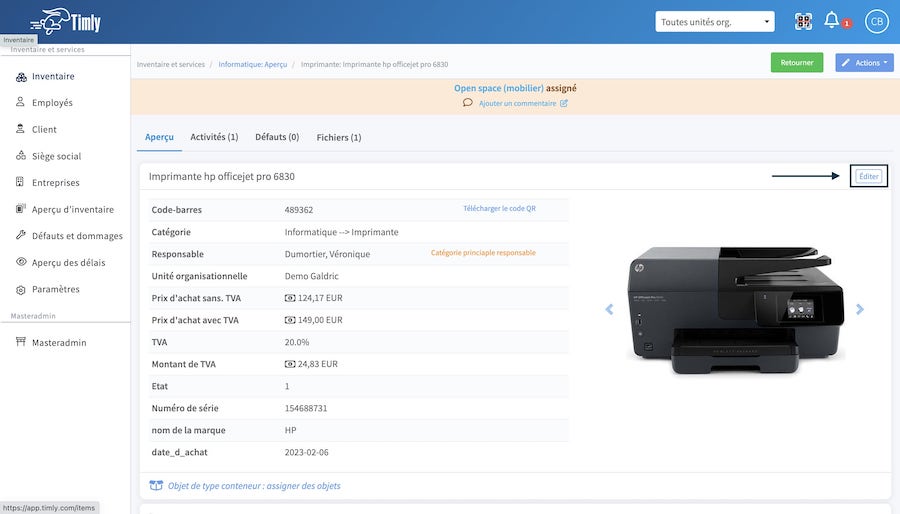The width and height of the screenshot is (900, 514).
Task: Click the money icon beside 24,83 EUR
Action: [x=290, y=364]
